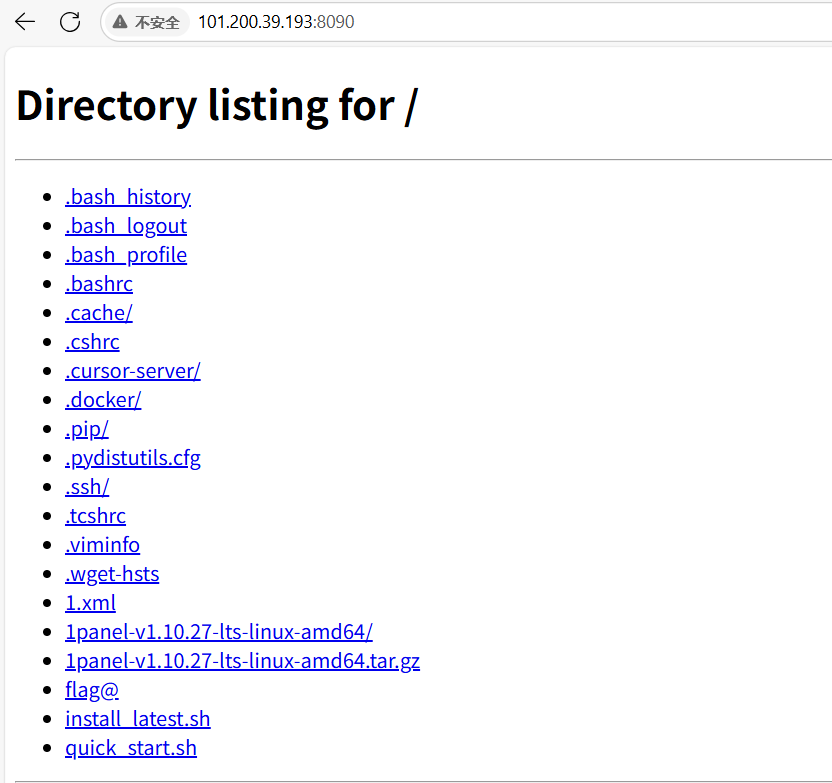Browse into the .cache/ directory
The height and width of the screenshot is (783, 832).
click(99, 313)
